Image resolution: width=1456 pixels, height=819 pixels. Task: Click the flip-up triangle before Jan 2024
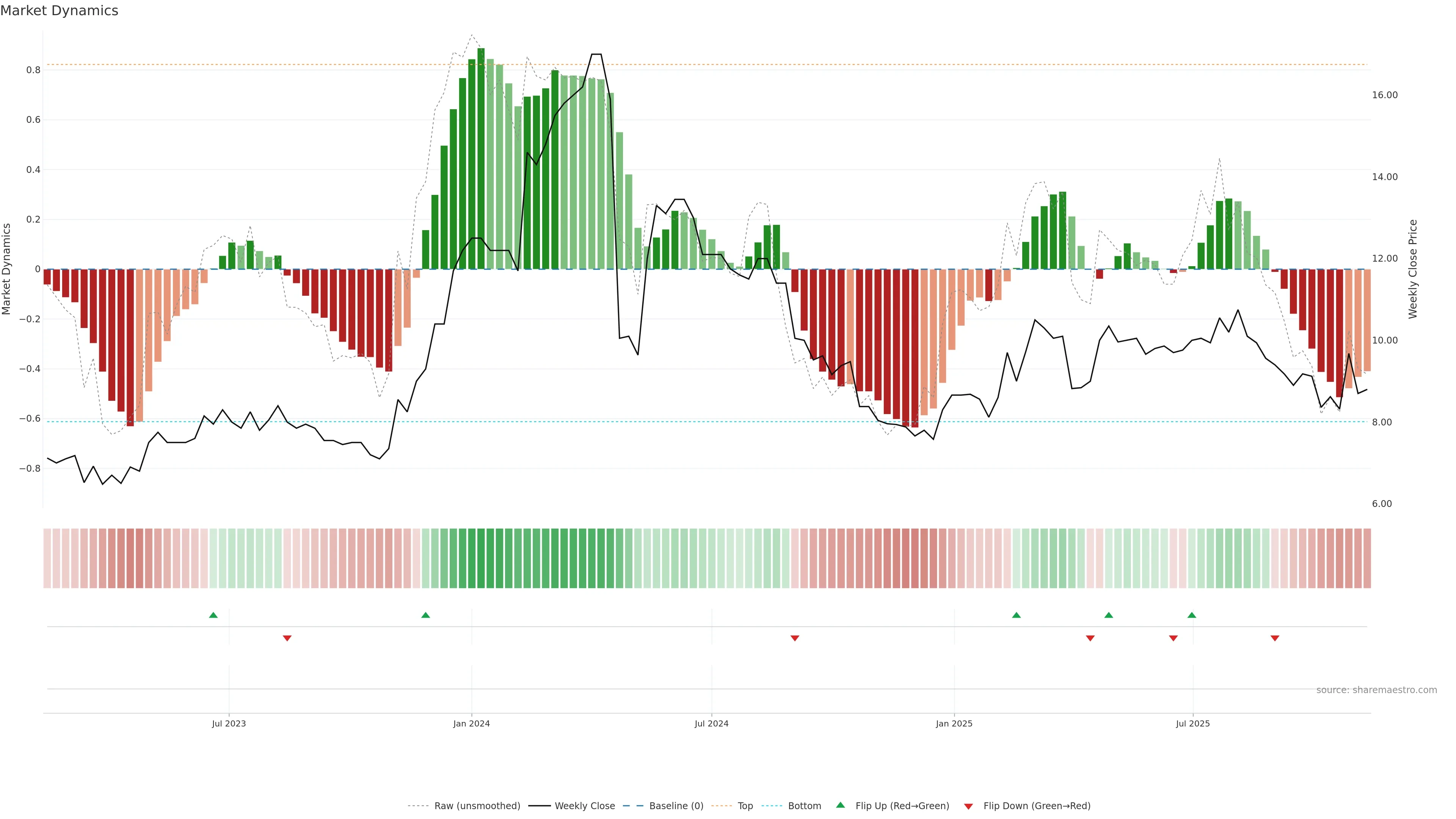coord(425,615)
